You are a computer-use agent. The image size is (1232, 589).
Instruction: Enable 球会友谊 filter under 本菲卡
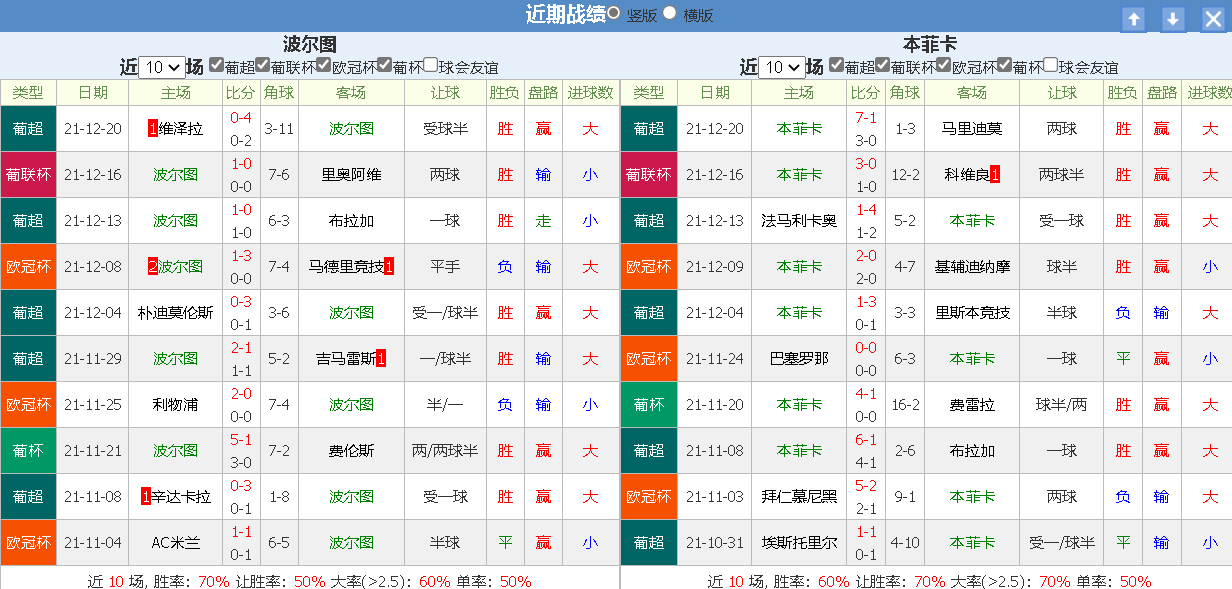coord(1050,65)
